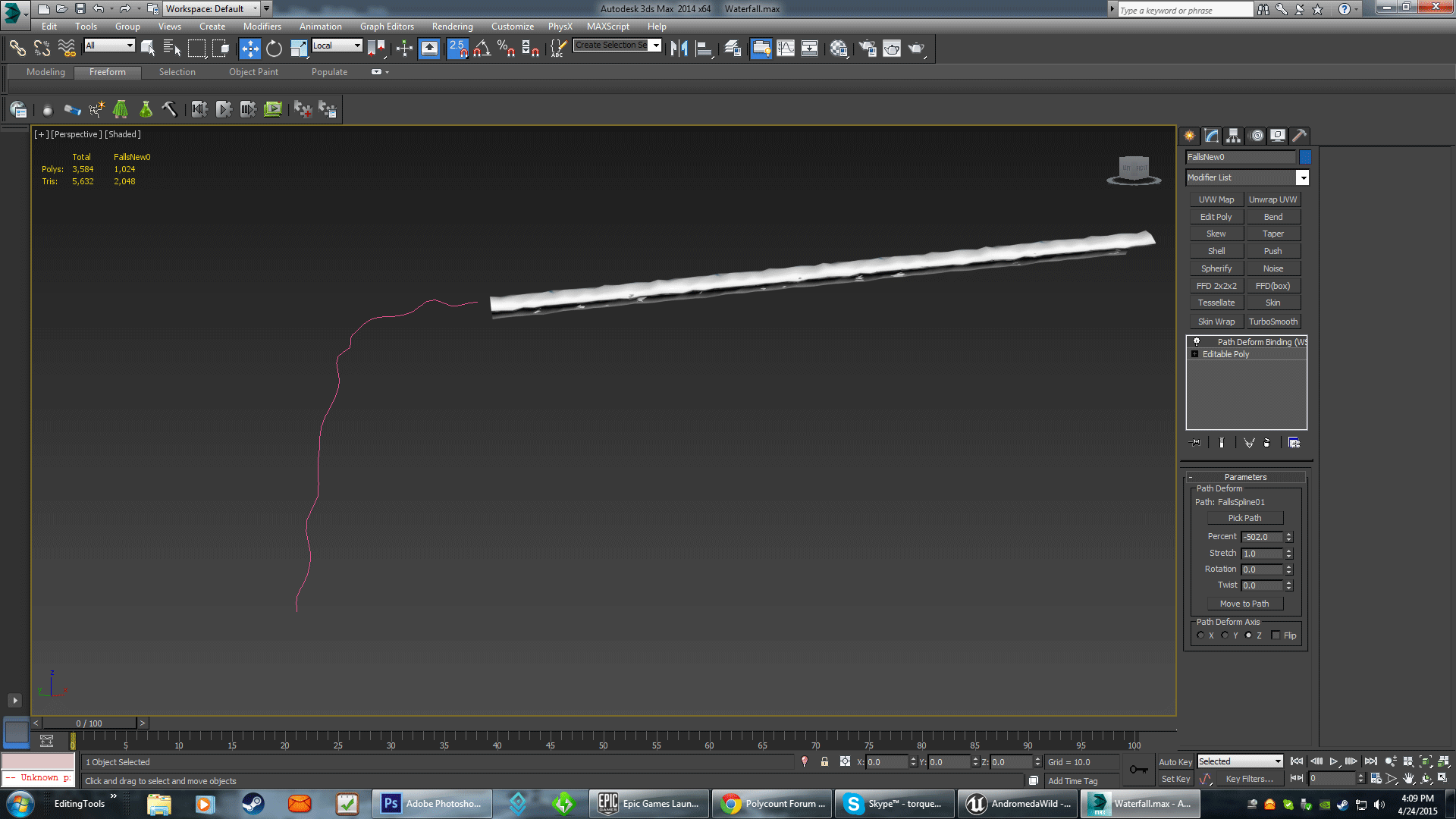The image size is (1456, 819).
Task: Click the Mirror tool icon
Action: pyautogui.click(x=679, y=49)
